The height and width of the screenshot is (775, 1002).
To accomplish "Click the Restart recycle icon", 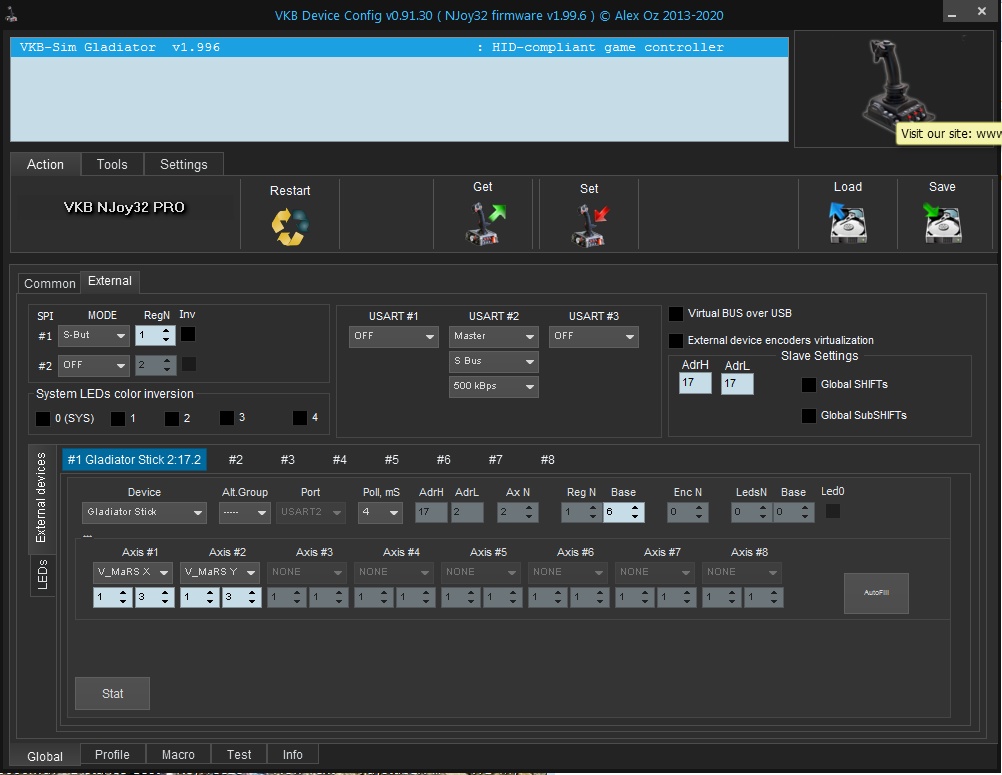I will click(290, 227).
